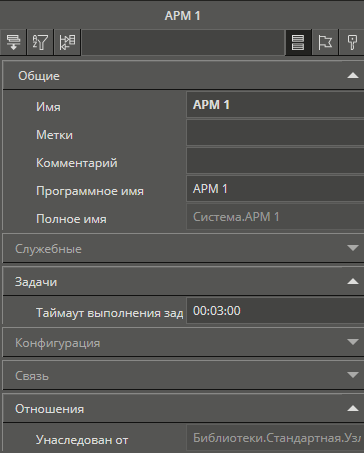Image resolution: width=364 pixels, height=453 pixels.
Task: Expand the Связь section arrow
Action: 353,375
